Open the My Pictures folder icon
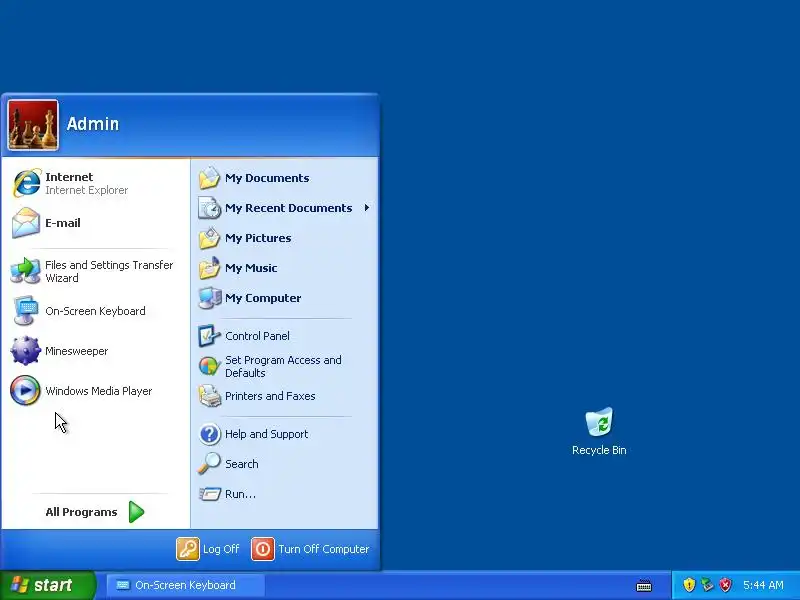 pos(209,238)
